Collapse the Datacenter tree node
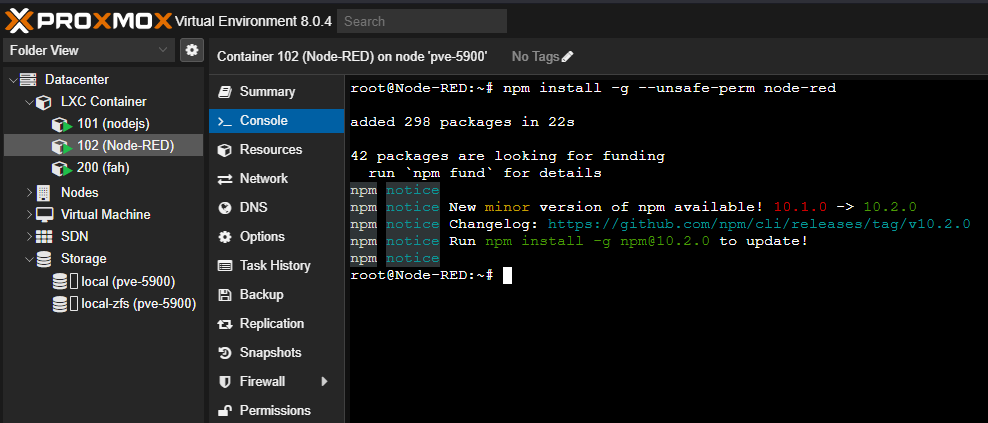The image size is (988, 423). (13, 80)
